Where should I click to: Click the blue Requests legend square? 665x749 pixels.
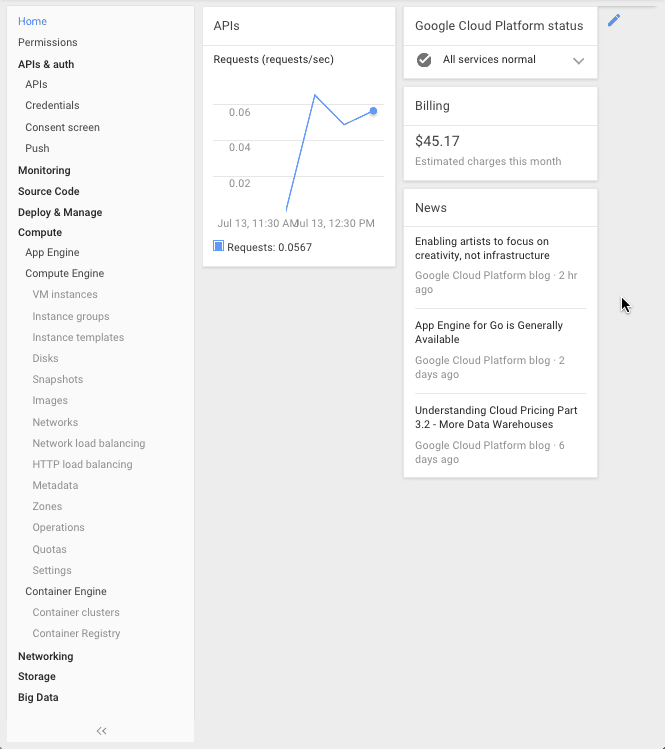(x=218, y=246)
